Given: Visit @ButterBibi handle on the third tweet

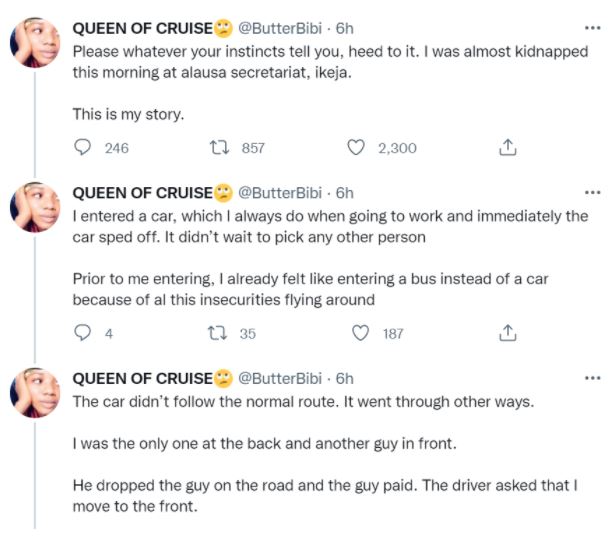Looking at the screenshot, I should coord(281,379).
